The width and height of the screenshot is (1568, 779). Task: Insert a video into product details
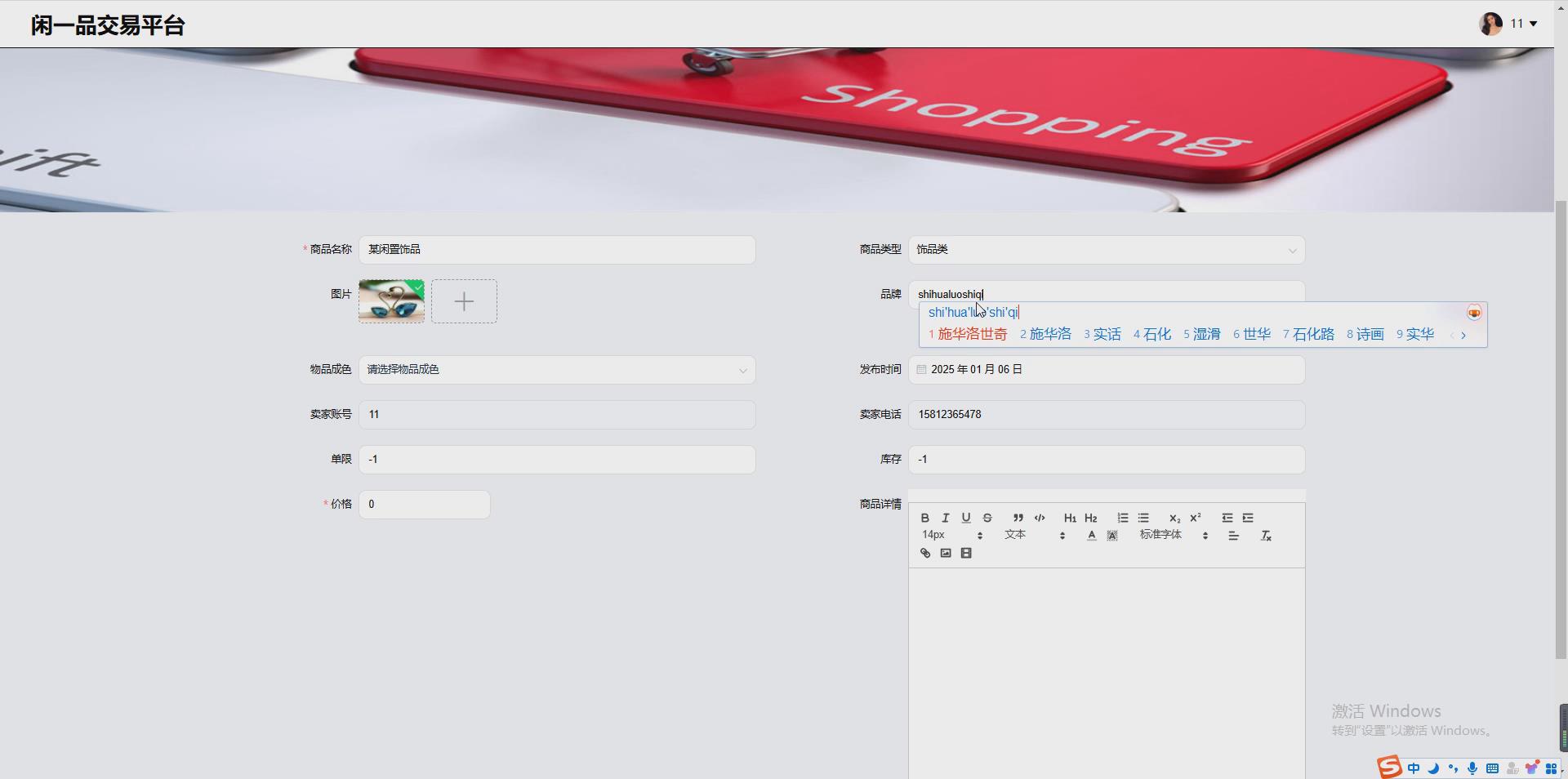tap(966, 553)
